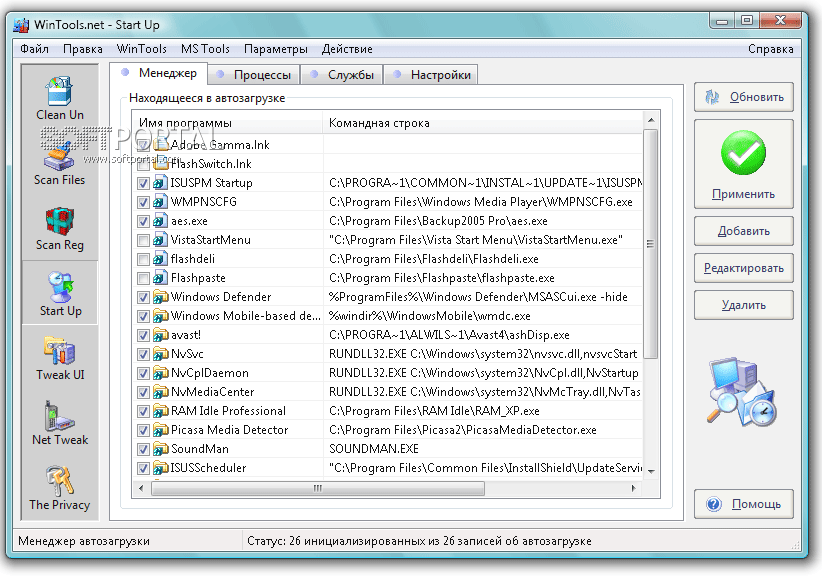Image resolution: width=822 pixels, height=576 pixels.
Task: Tick the flashdeli checkbox
Action: pyautogui.click(x=143, y=259)
